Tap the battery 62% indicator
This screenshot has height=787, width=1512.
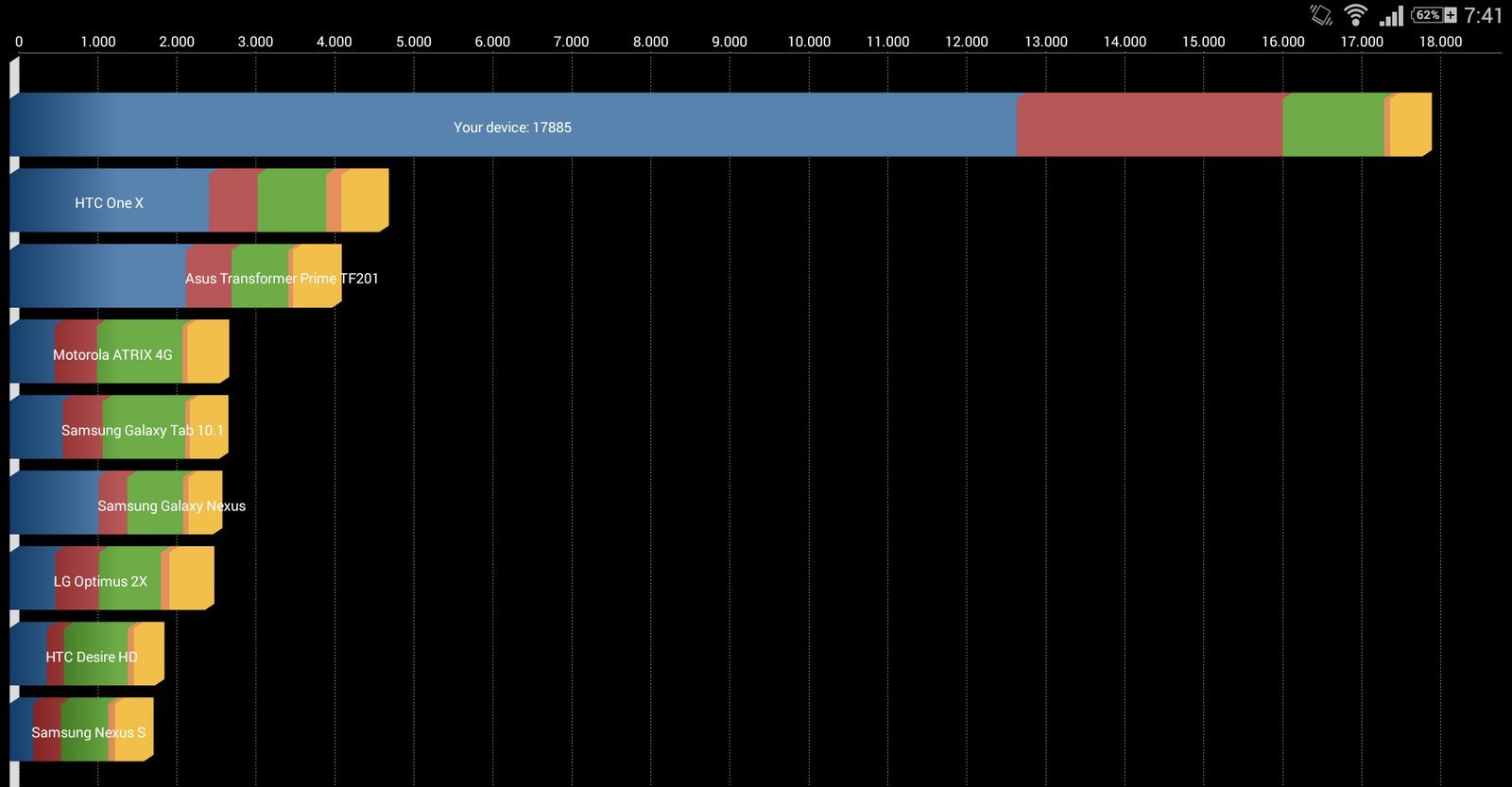tap(1434, 15)
